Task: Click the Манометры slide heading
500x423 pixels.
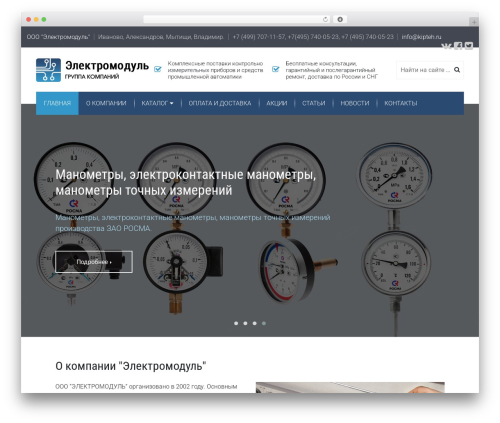Action: [186, 182]
